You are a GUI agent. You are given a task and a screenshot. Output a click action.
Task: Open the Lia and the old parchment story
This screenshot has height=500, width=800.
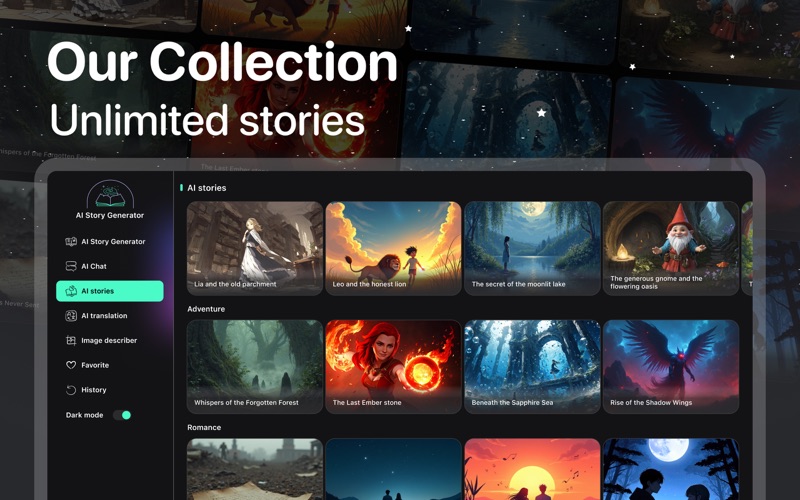coord(255,248)
